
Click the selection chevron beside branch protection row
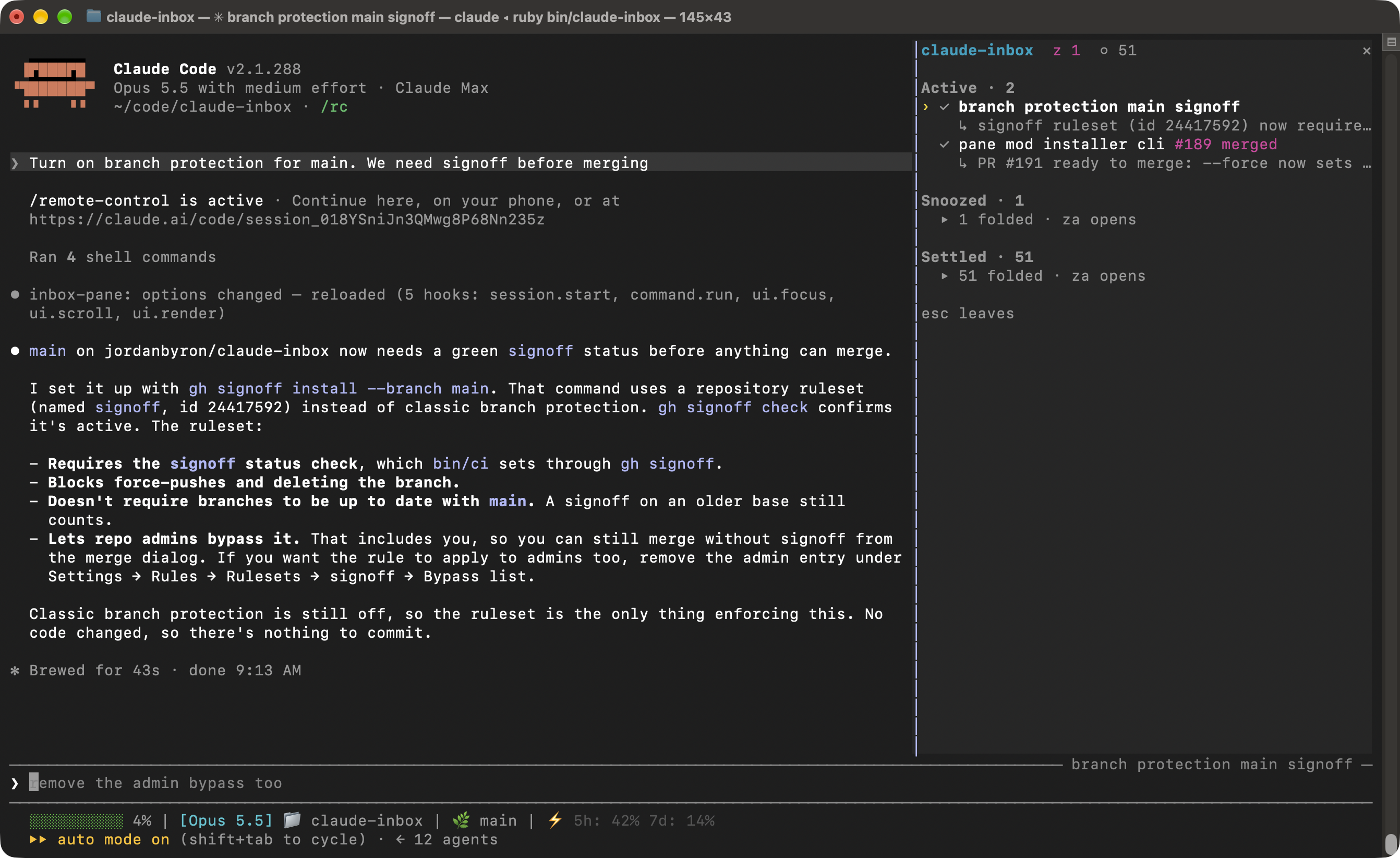925,106
